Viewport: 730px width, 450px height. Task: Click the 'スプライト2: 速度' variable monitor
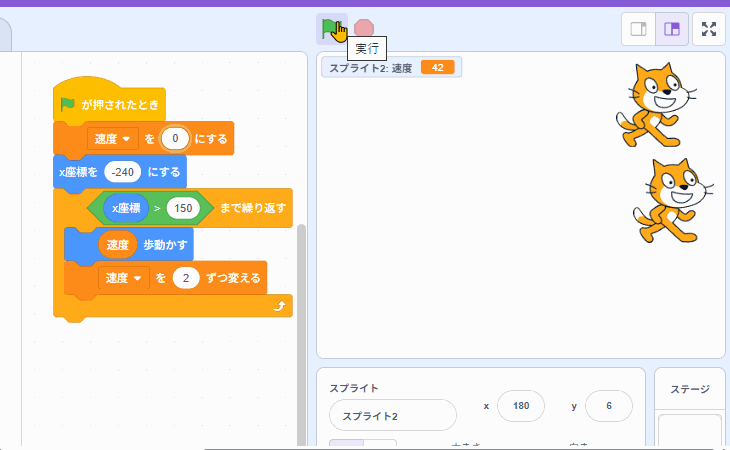point(392,67)
